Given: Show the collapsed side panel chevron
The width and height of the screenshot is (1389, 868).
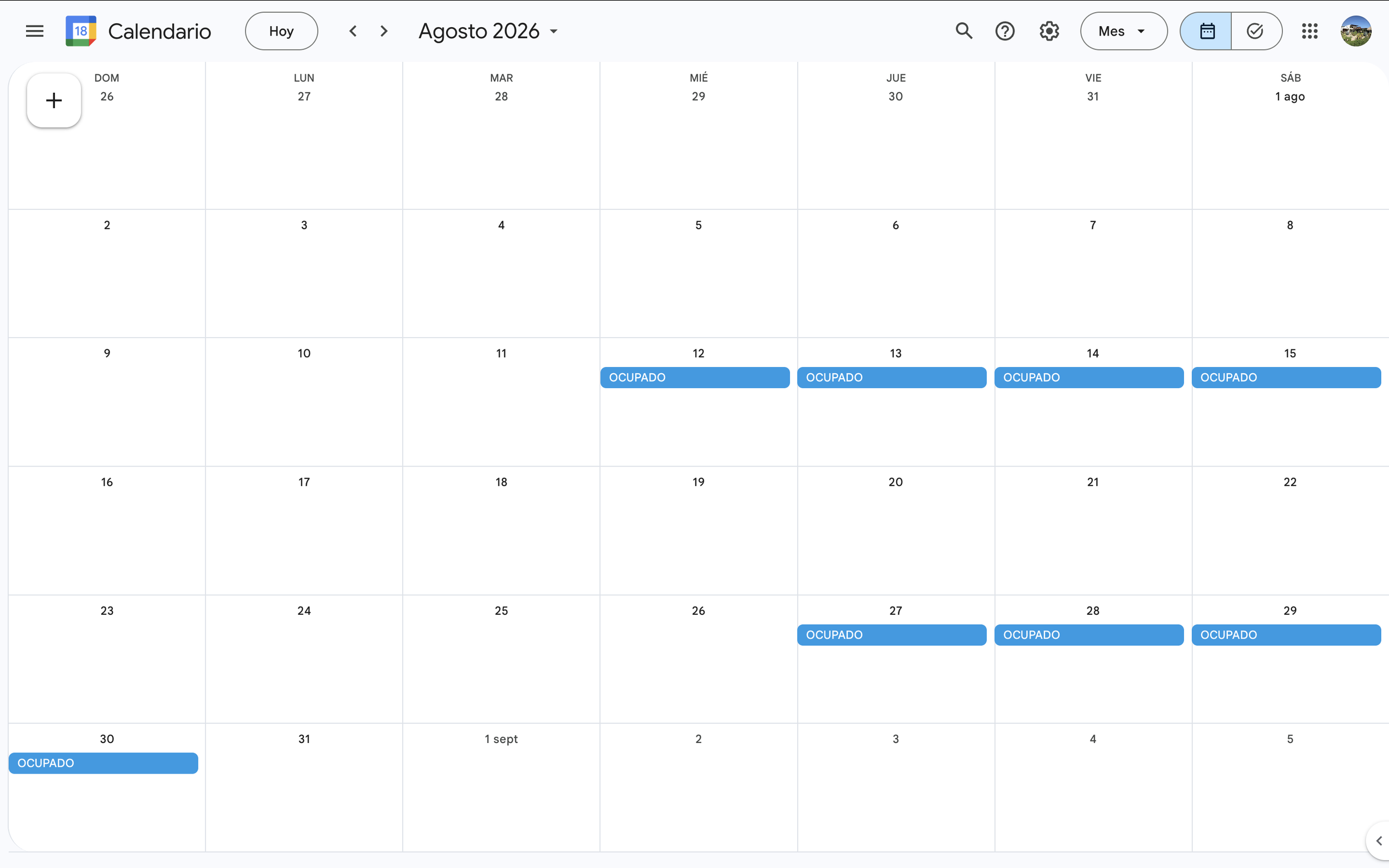Looking at the screenshot, I should click(1378, 841).
